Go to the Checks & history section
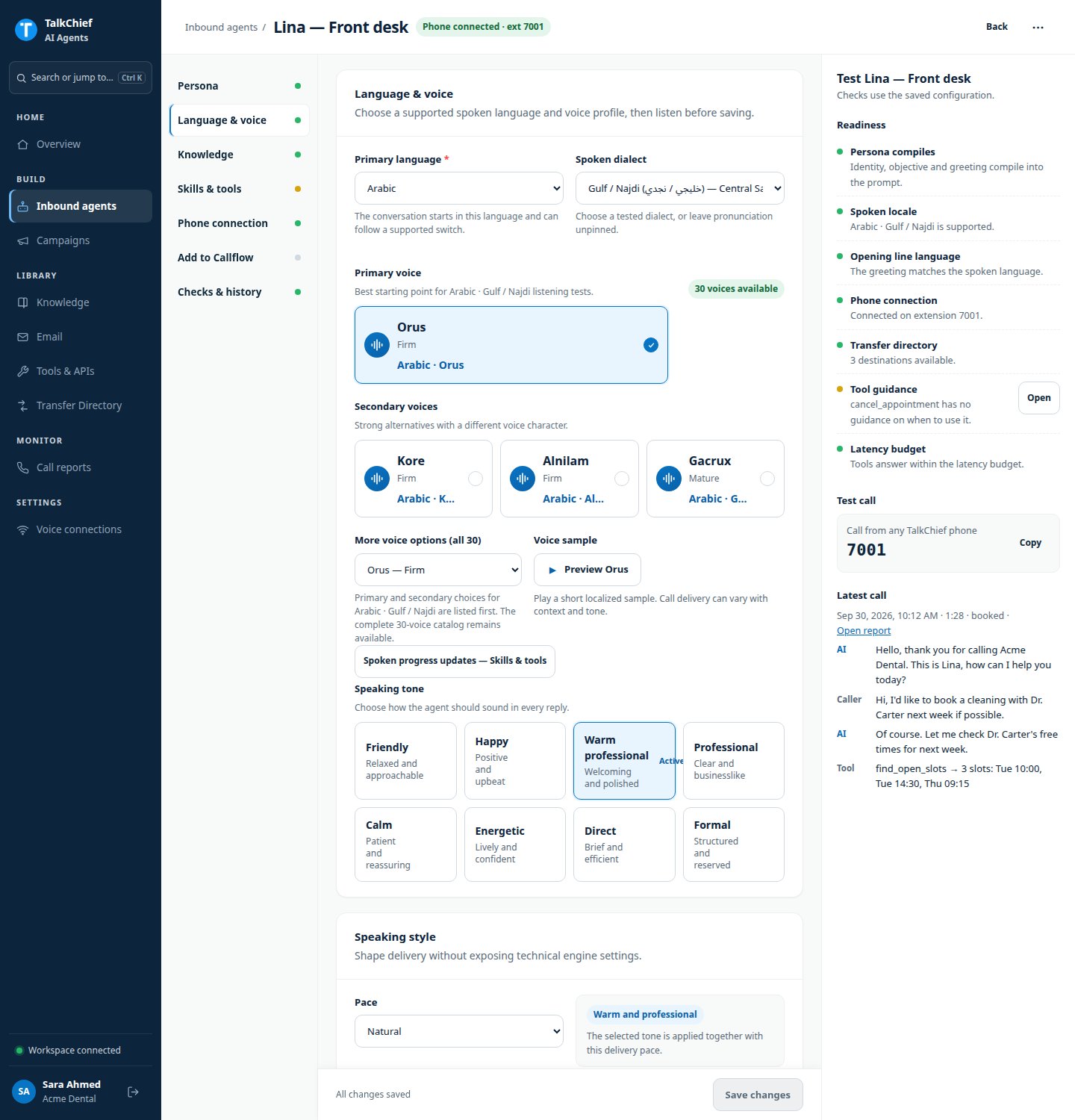 click(240, 292)
